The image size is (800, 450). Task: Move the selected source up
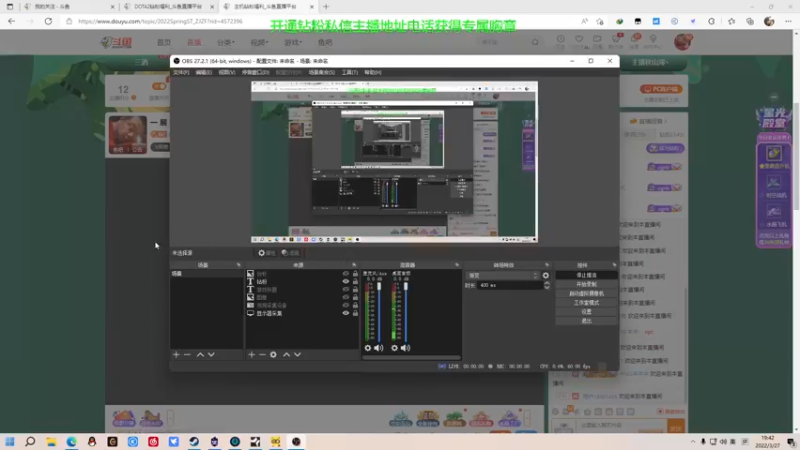pyautogui.click(x=286, y=355)
